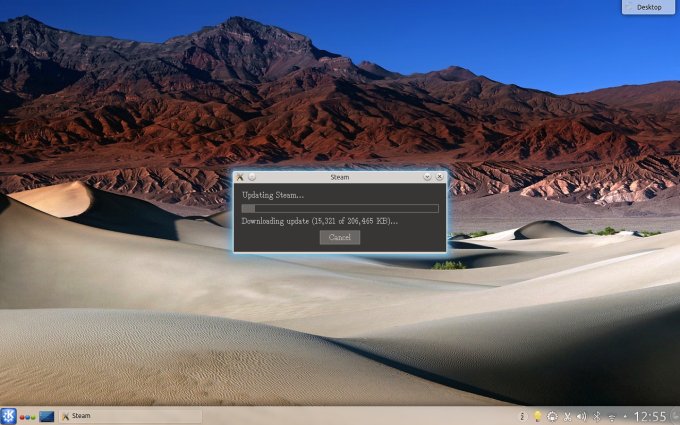680x425 pixels.
Task: Click the Steam dialog title text
Action: (340, 177)
